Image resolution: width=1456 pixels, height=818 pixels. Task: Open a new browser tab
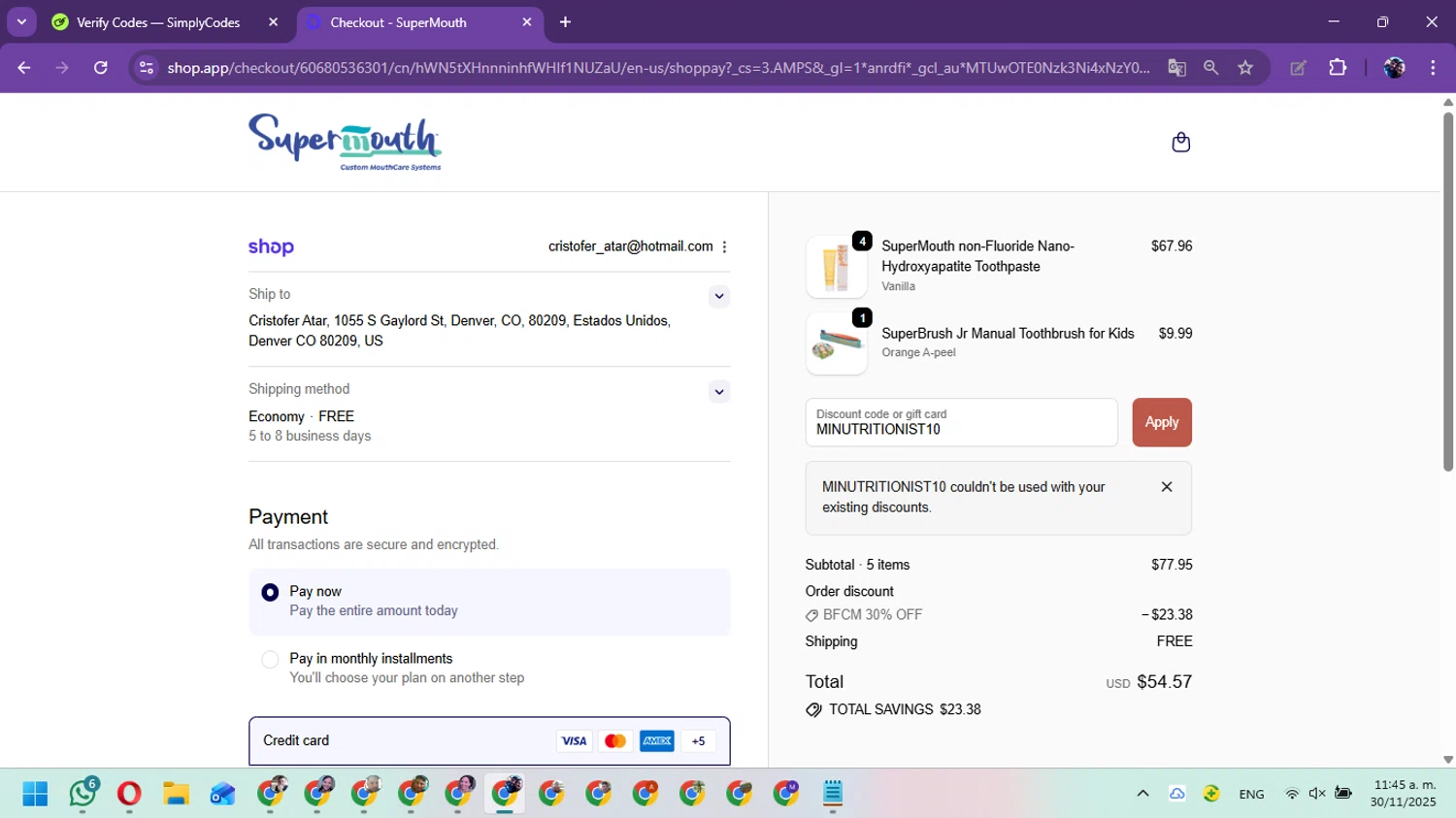565,22
